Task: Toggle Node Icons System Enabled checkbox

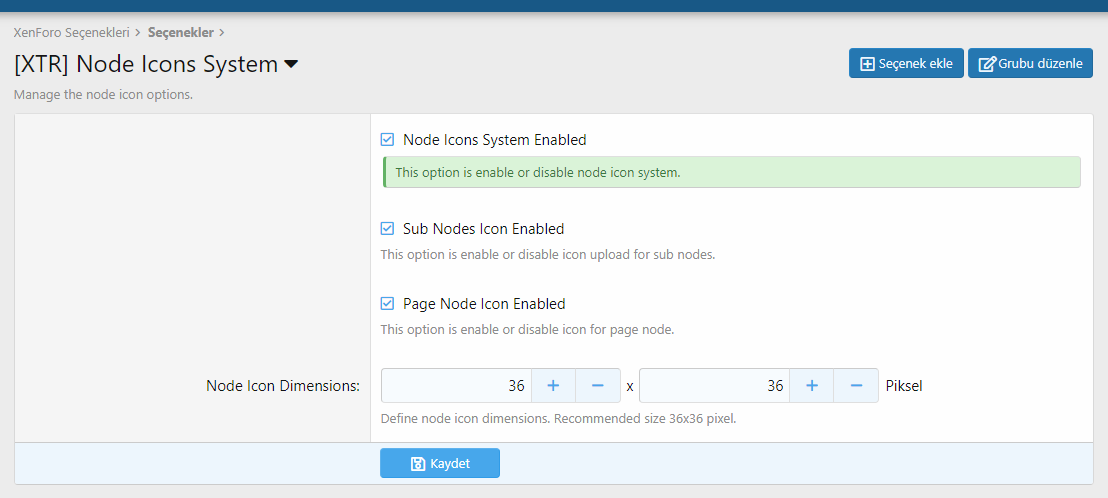Action: [x=387, y=140]
